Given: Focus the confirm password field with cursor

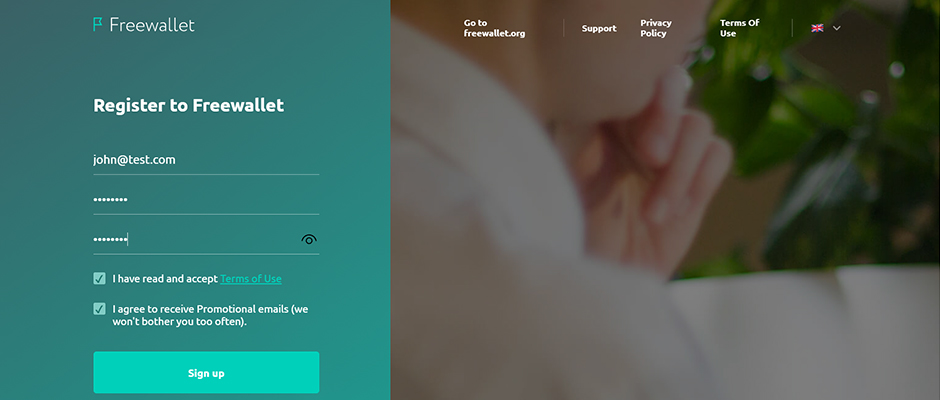Looking at the screenshot, I should coord(195,240).
